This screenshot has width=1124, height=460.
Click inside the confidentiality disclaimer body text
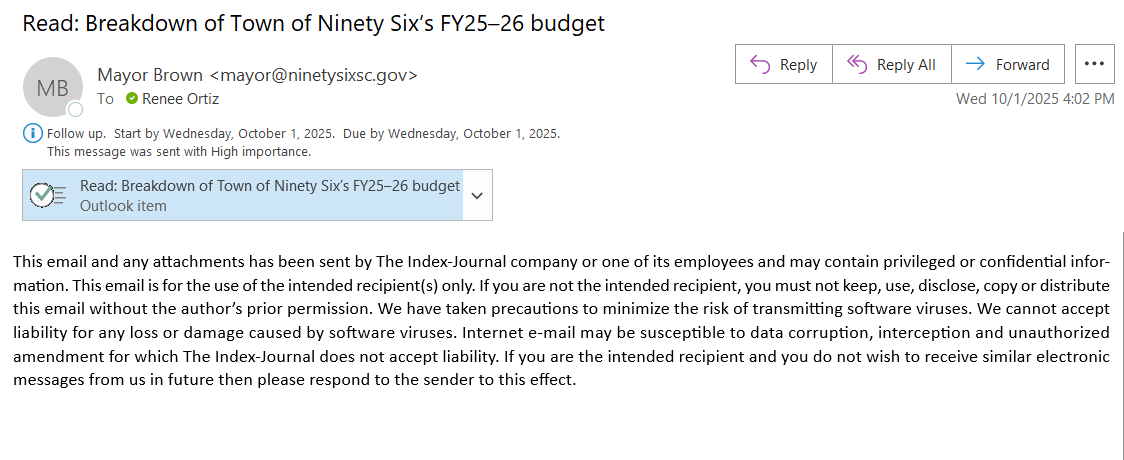[x=560, y=321]
